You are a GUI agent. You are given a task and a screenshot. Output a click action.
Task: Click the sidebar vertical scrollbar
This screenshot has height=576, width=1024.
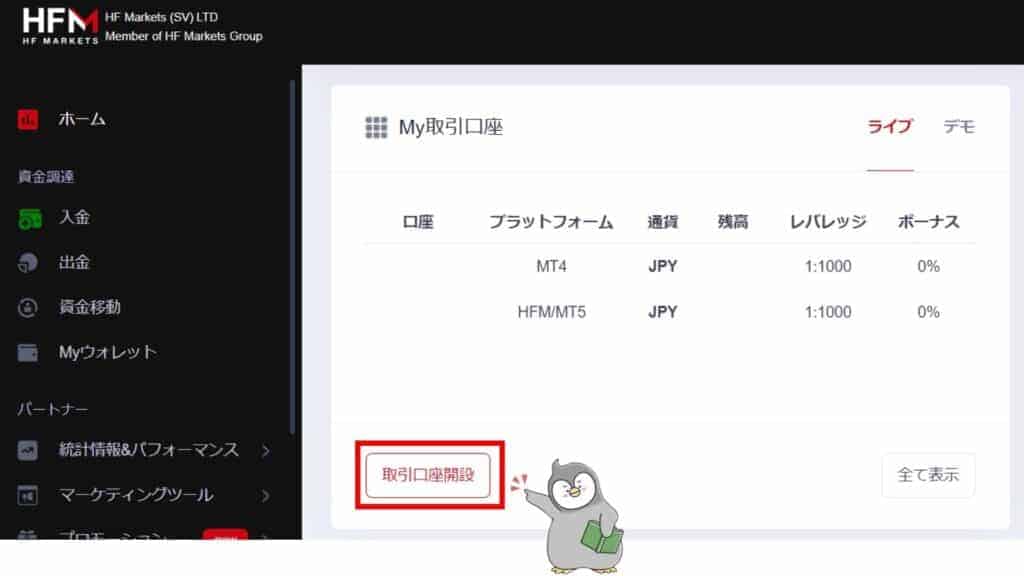pyautogui.click(x=293, y=257)
